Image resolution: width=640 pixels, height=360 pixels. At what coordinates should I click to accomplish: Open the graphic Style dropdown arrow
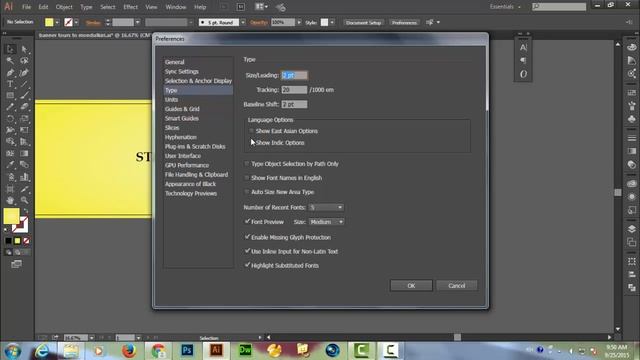[332, 22]
